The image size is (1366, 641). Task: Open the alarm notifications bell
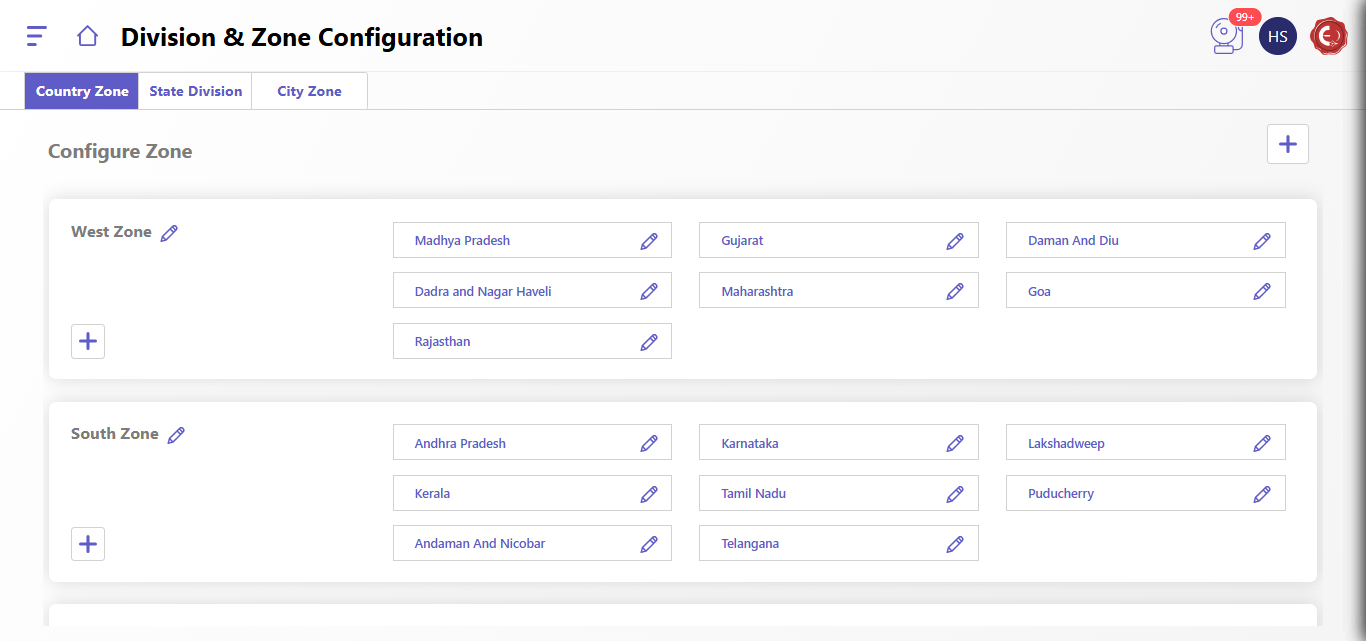click(1226, 37)
